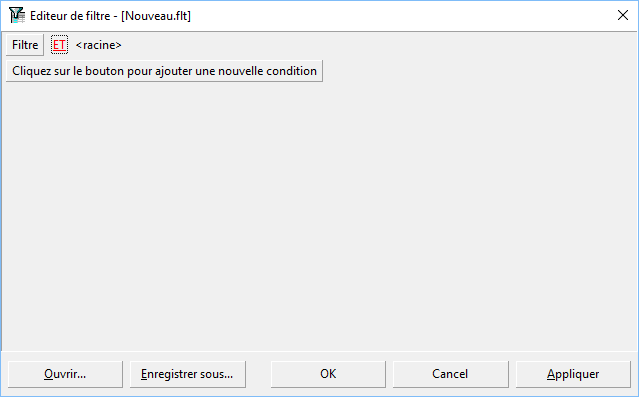The width and height of the screenshot is (639, 397).
Task: Dismiss the dialog with Cancel
Action: pos(450,374)
